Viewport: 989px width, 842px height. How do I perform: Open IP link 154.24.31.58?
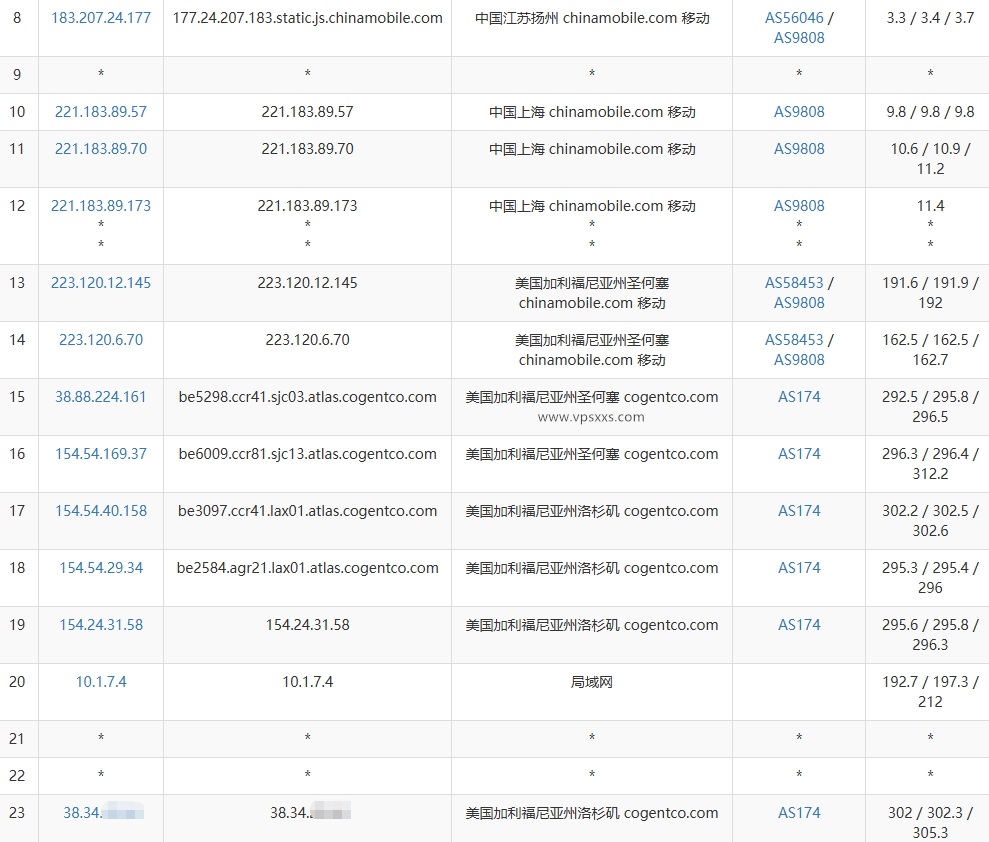[x=101, y=625]
